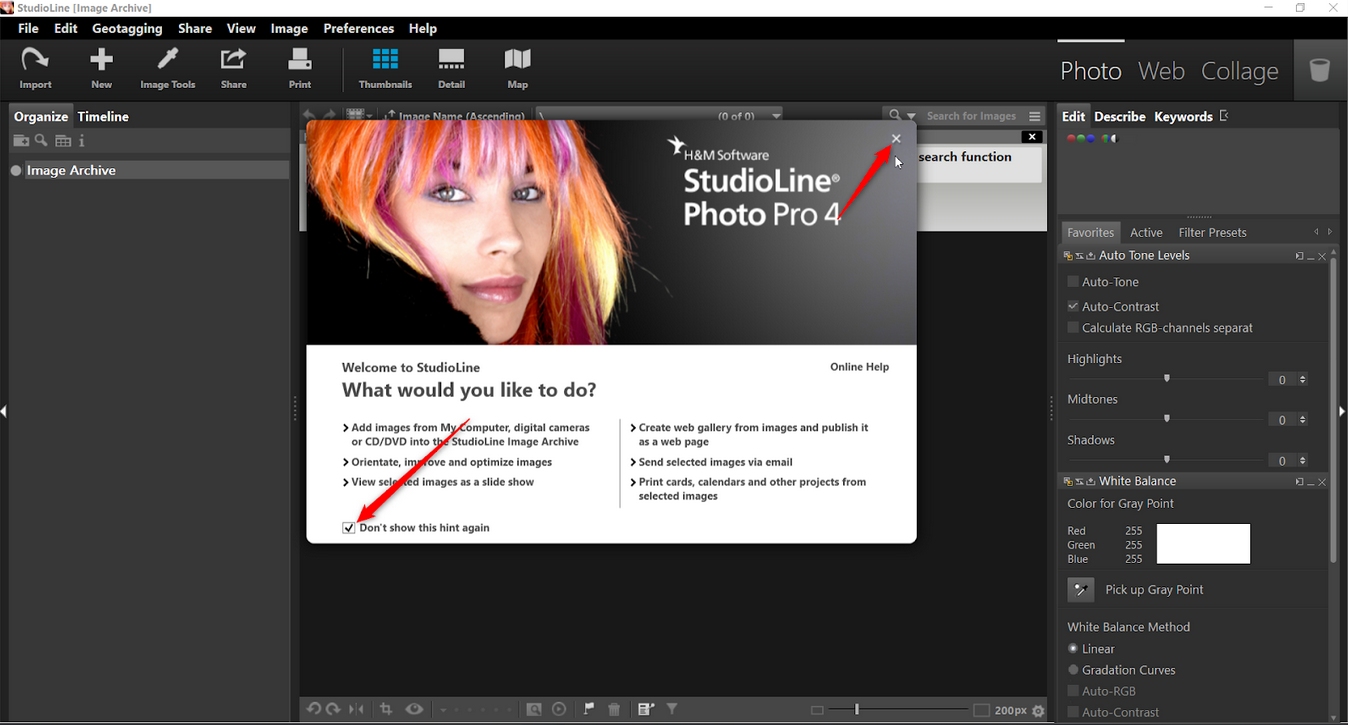
Task: Click the magnifier icon in Organize panel
Action: coord(41,141)
